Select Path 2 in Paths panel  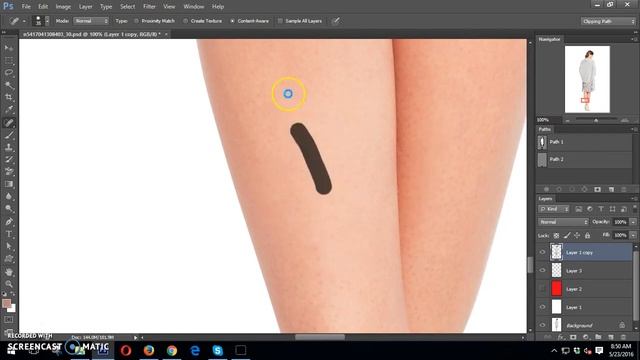(584, 159)
